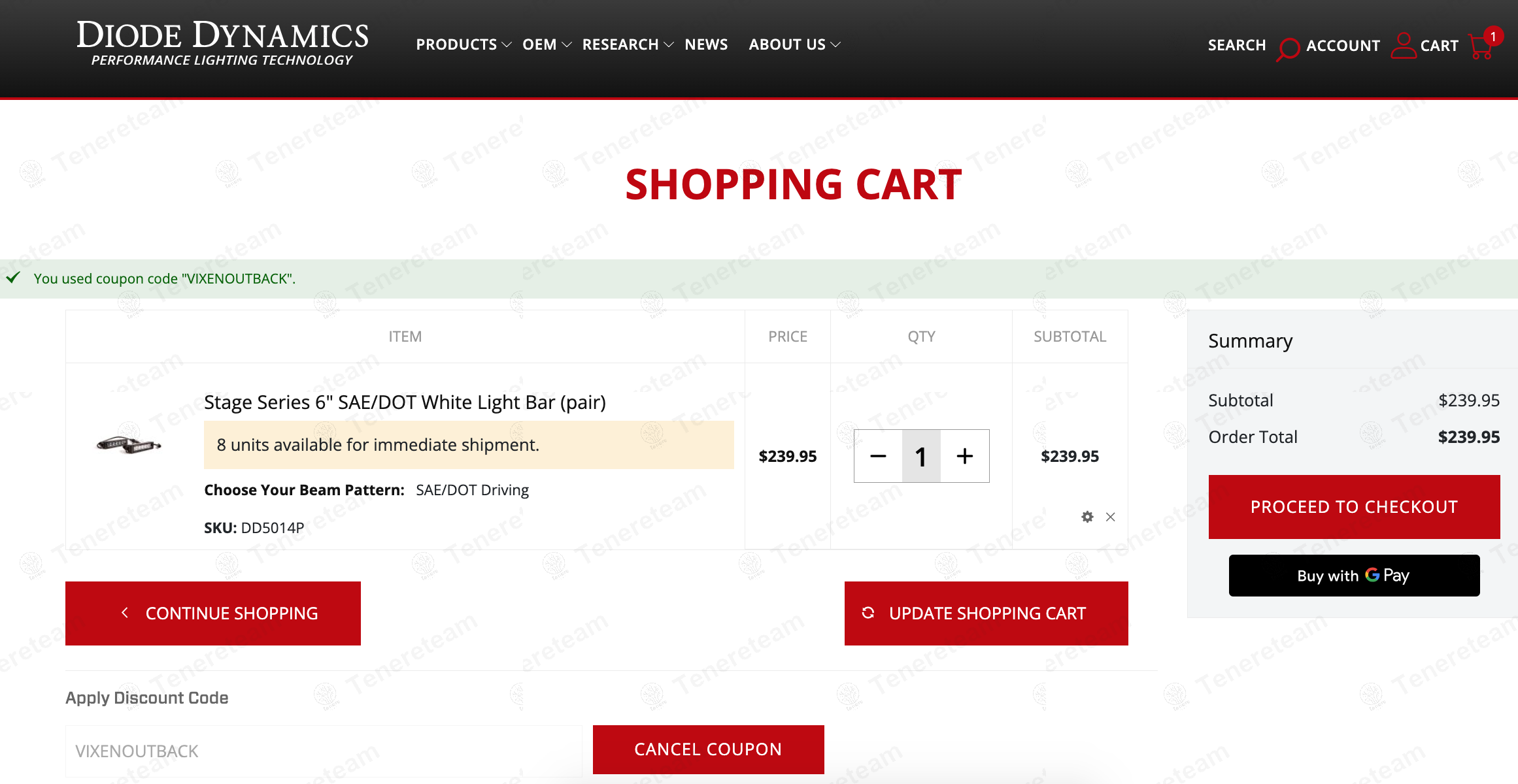1518x784 pixels.
Task: Click Buy with G Pay button
Action: [x=1354, y=576]
